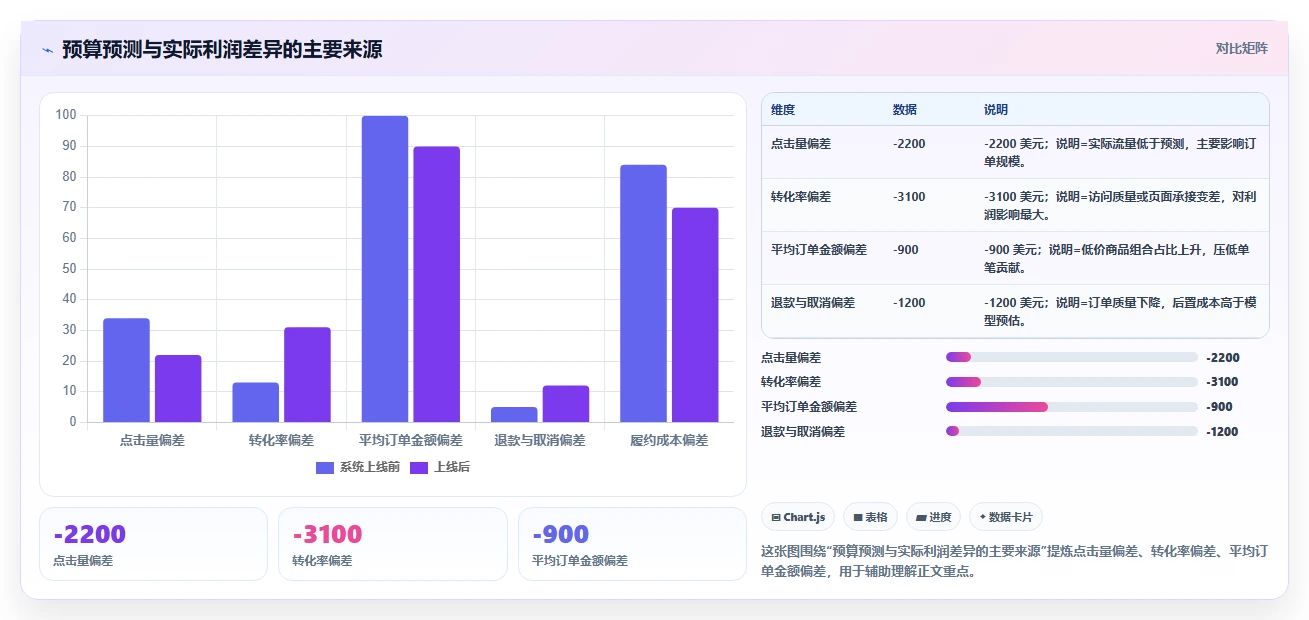Click the 系统上线前 bar for 履约成本偏差
This screenshot has width=1309, height=620.
(643, 293)
